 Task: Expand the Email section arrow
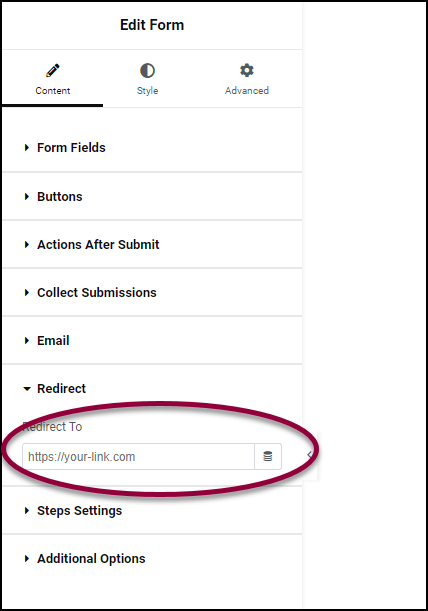click(27, 341)
